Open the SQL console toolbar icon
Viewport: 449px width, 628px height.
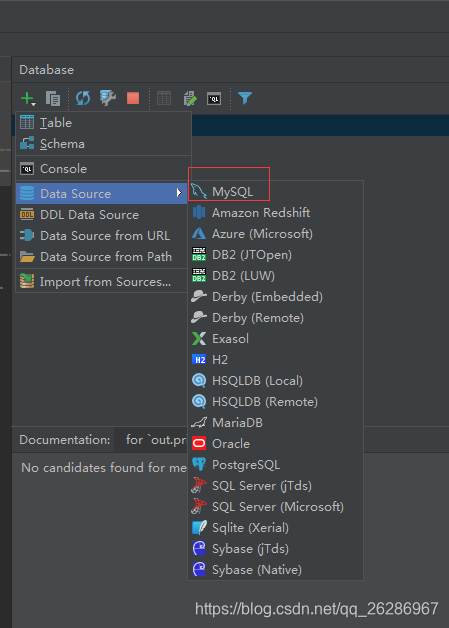pos(214,99)
